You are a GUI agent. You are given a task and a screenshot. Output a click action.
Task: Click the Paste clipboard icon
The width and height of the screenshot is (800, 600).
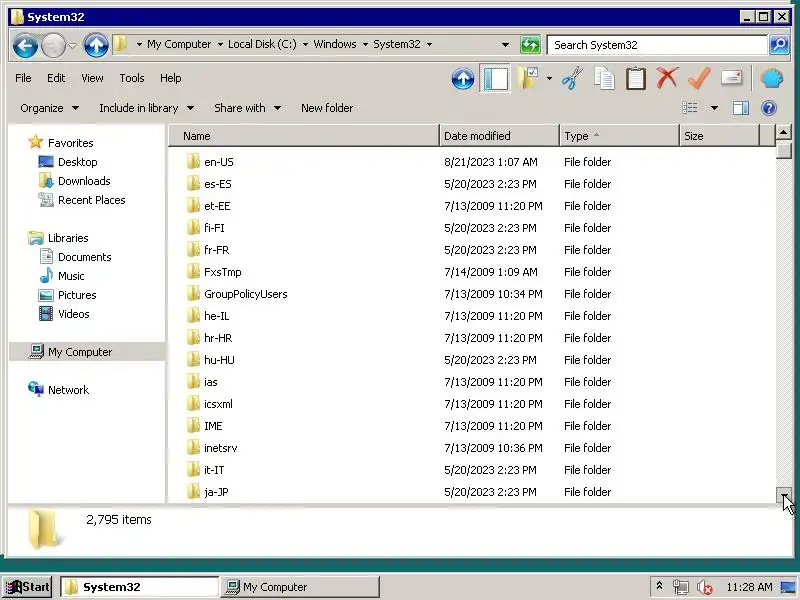[636, 79]
